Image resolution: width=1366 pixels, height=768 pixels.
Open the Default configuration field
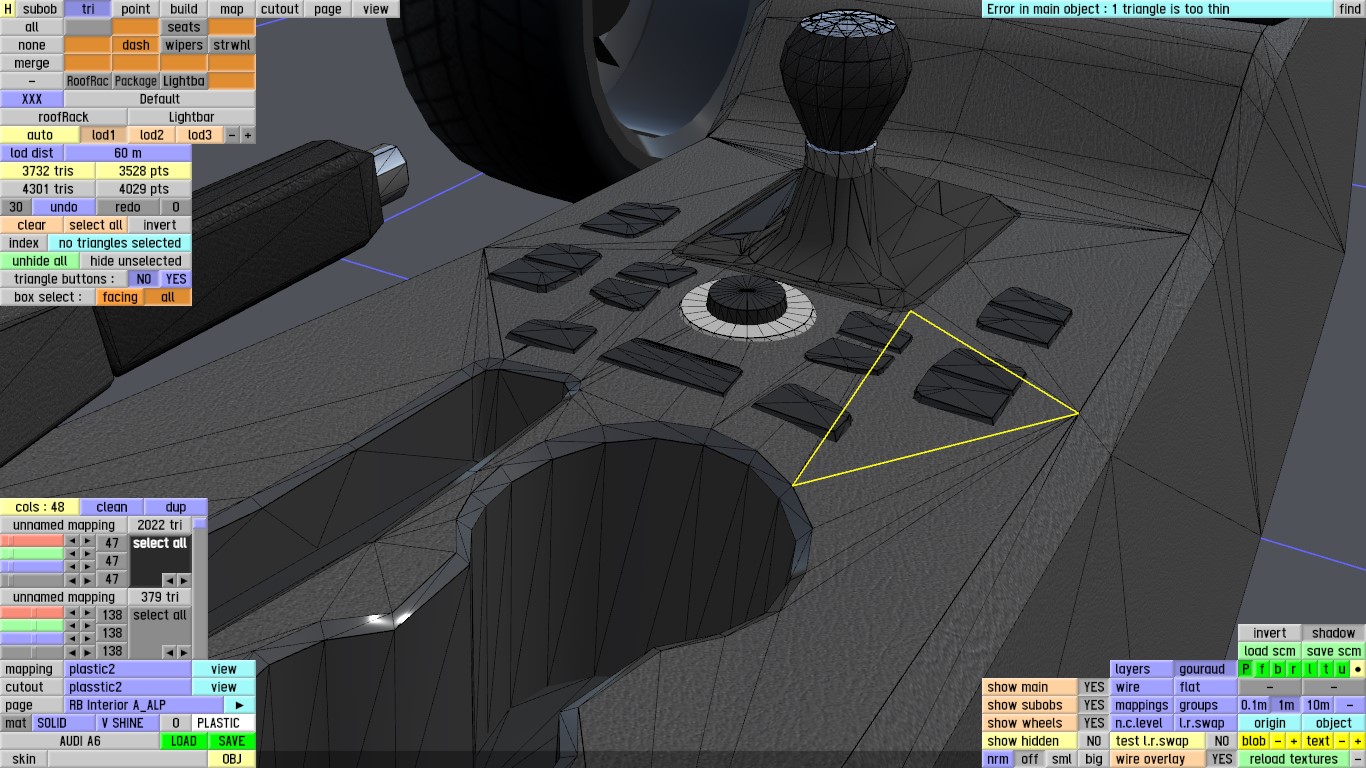(160, 99)
